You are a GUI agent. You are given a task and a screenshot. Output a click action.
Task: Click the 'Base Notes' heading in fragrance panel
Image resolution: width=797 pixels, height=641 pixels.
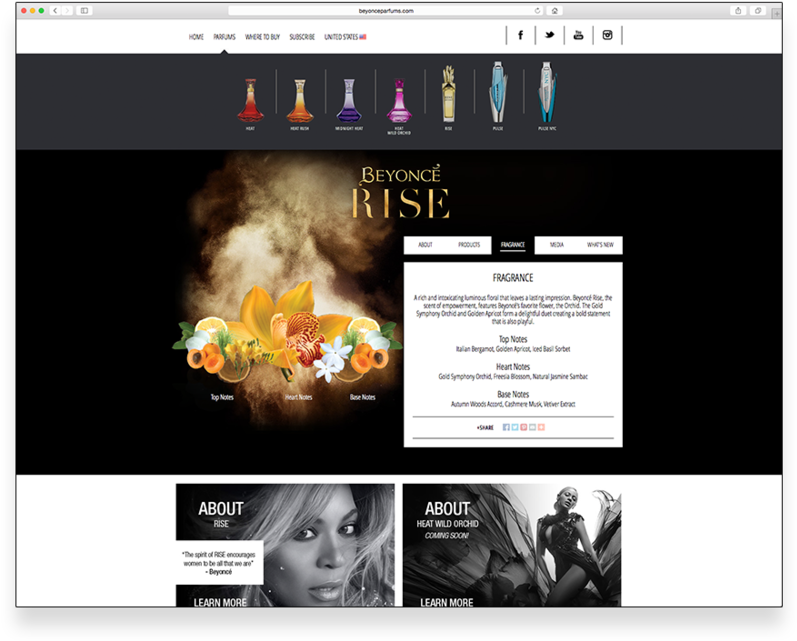[x=513, y=394]
